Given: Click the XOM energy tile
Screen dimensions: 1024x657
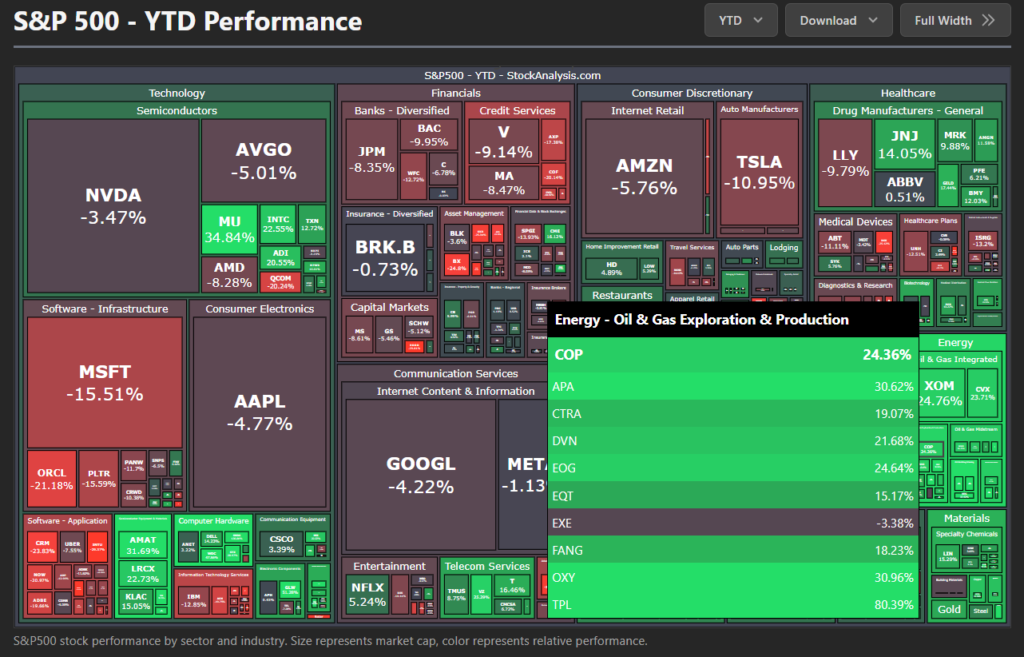Looking at the screenshot, I should (939, 393).
